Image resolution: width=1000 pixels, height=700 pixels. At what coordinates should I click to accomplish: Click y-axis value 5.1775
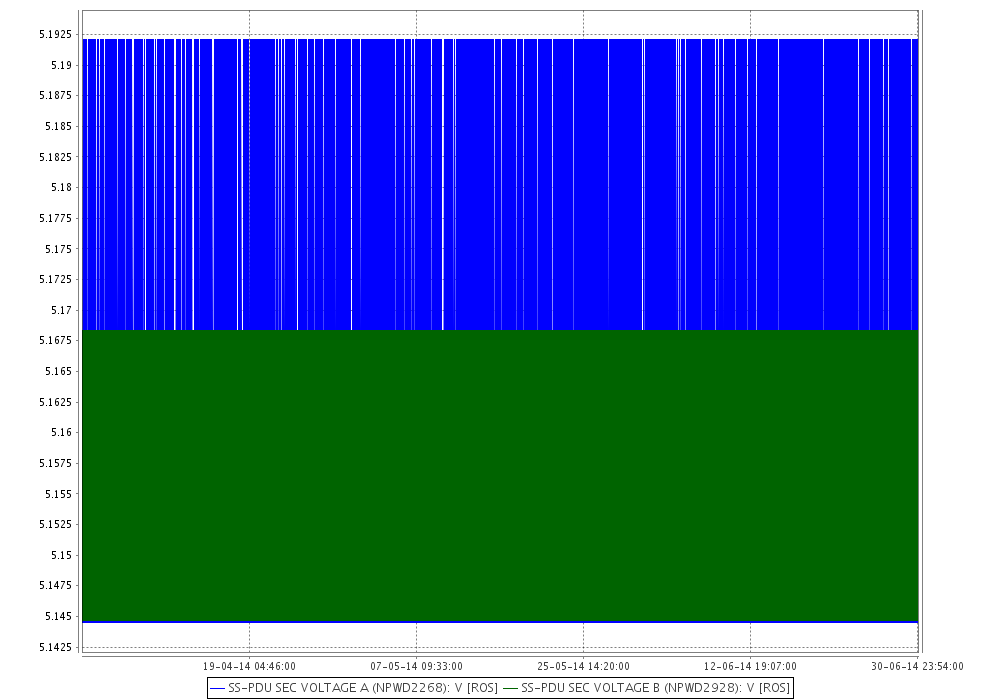tap(55, 218)
